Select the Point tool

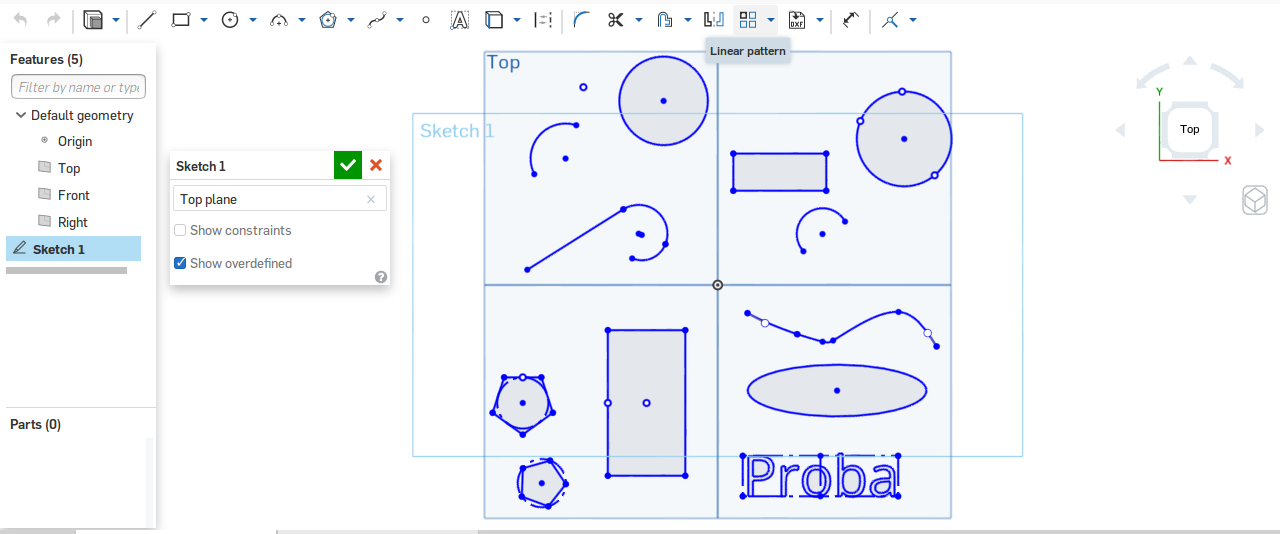[426, 19]
